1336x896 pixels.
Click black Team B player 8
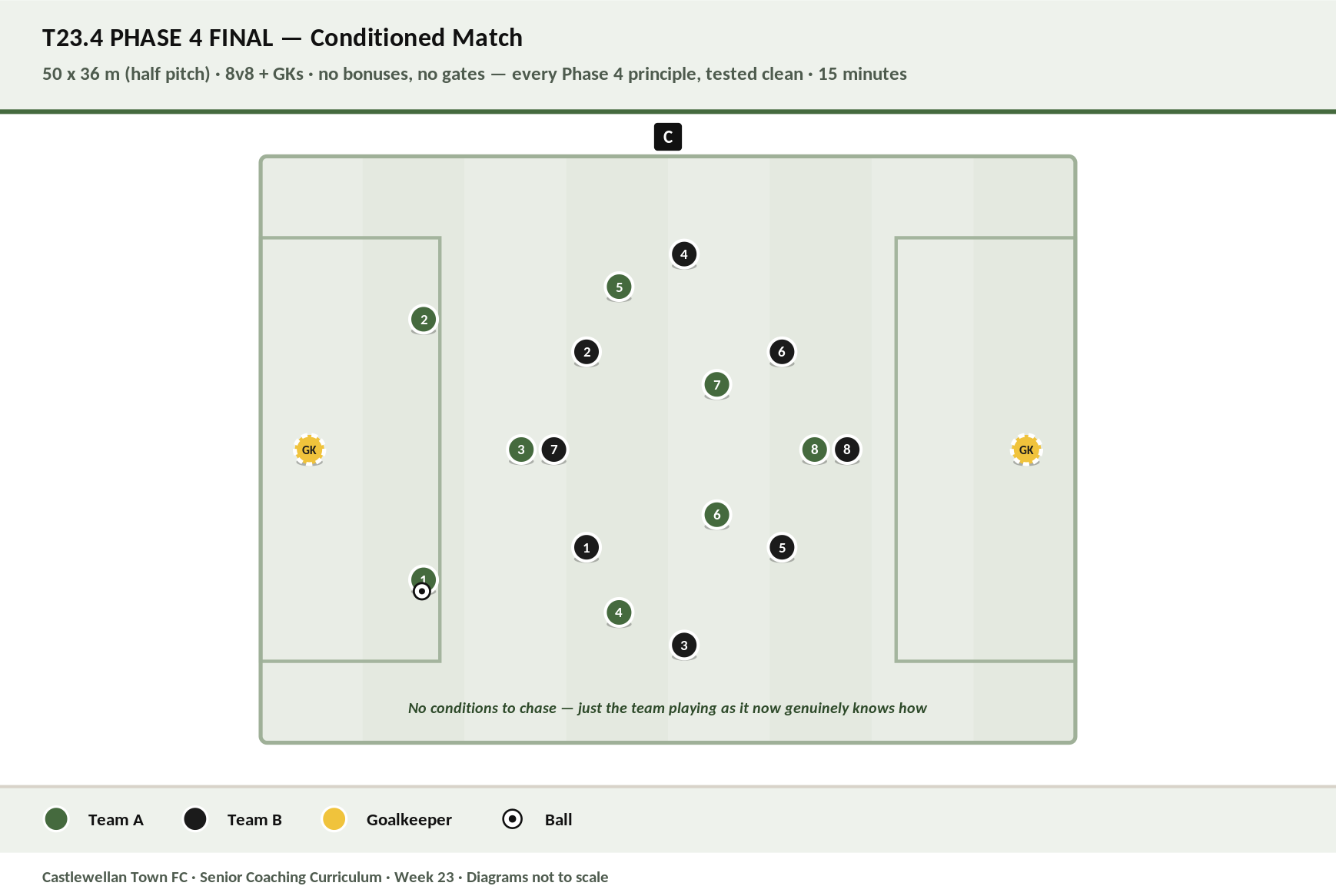click(847, 450)
